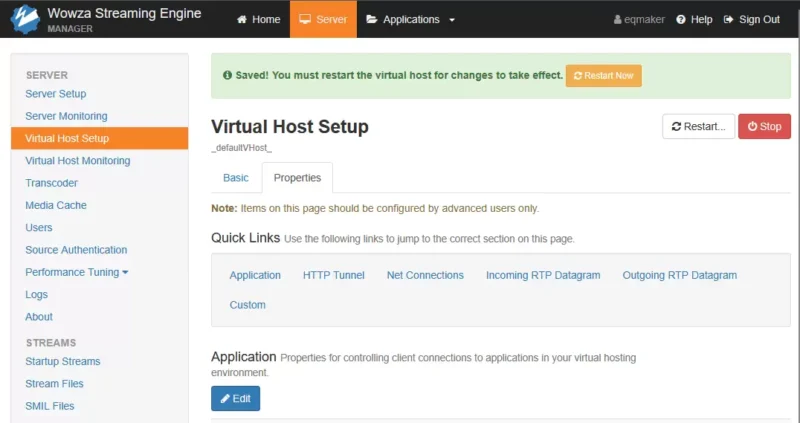The height and width of the screenshot is (423, 800).
Task: Click the Sign Out arrow icon
Action: [x=729, y=19]
